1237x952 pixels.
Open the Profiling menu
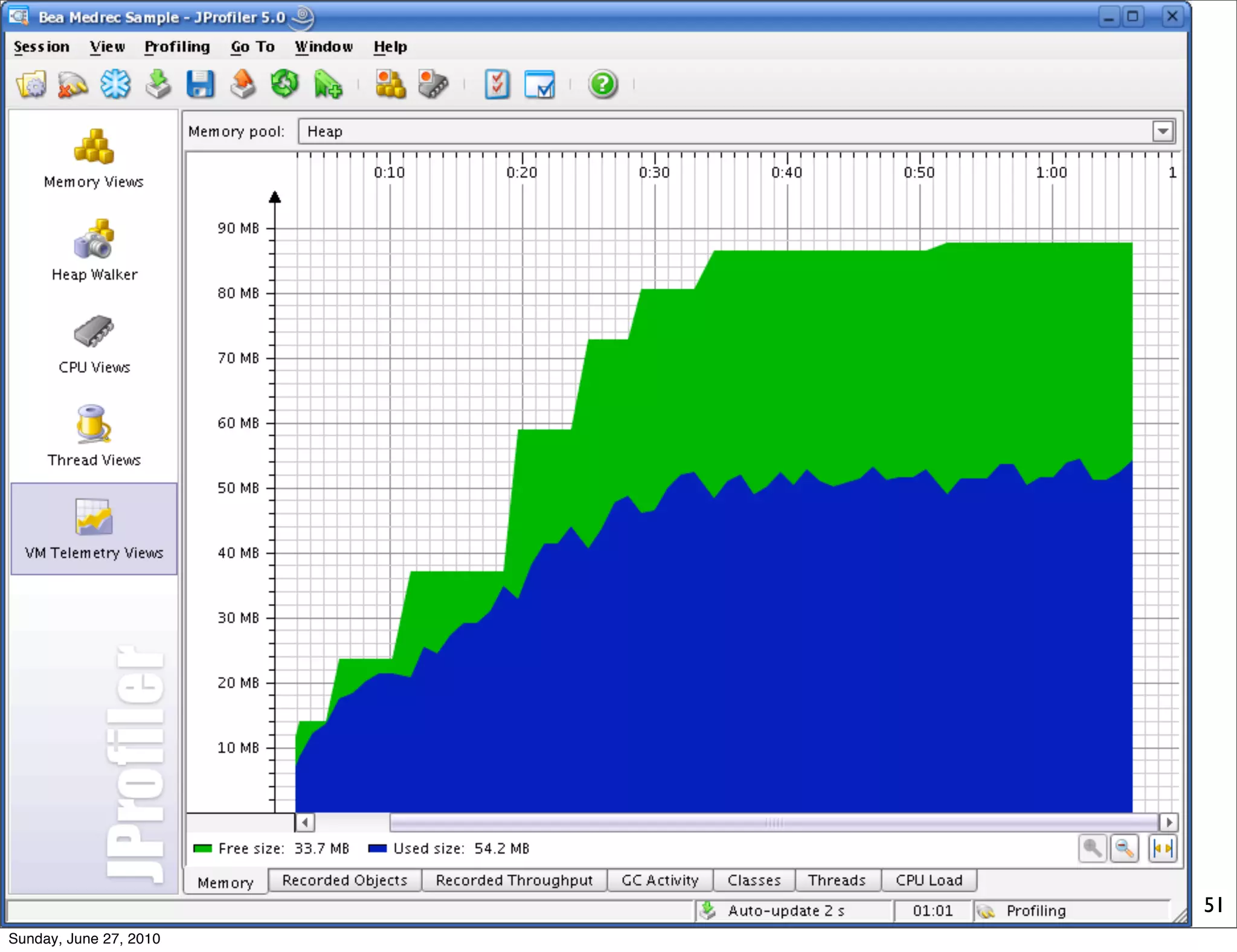(177, 47)
